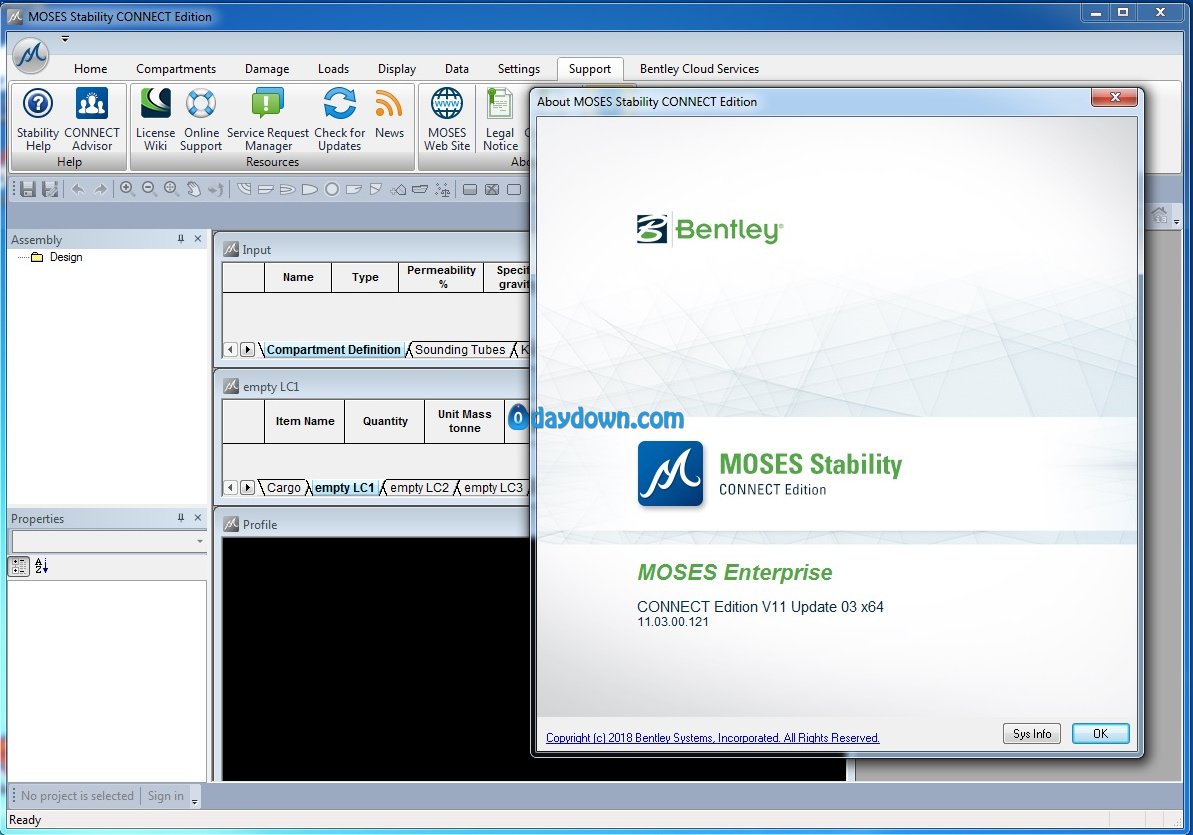Switch to the Cargo sheet tab
The height and width of the screenshot is (835, 1193).
(284, 487)
